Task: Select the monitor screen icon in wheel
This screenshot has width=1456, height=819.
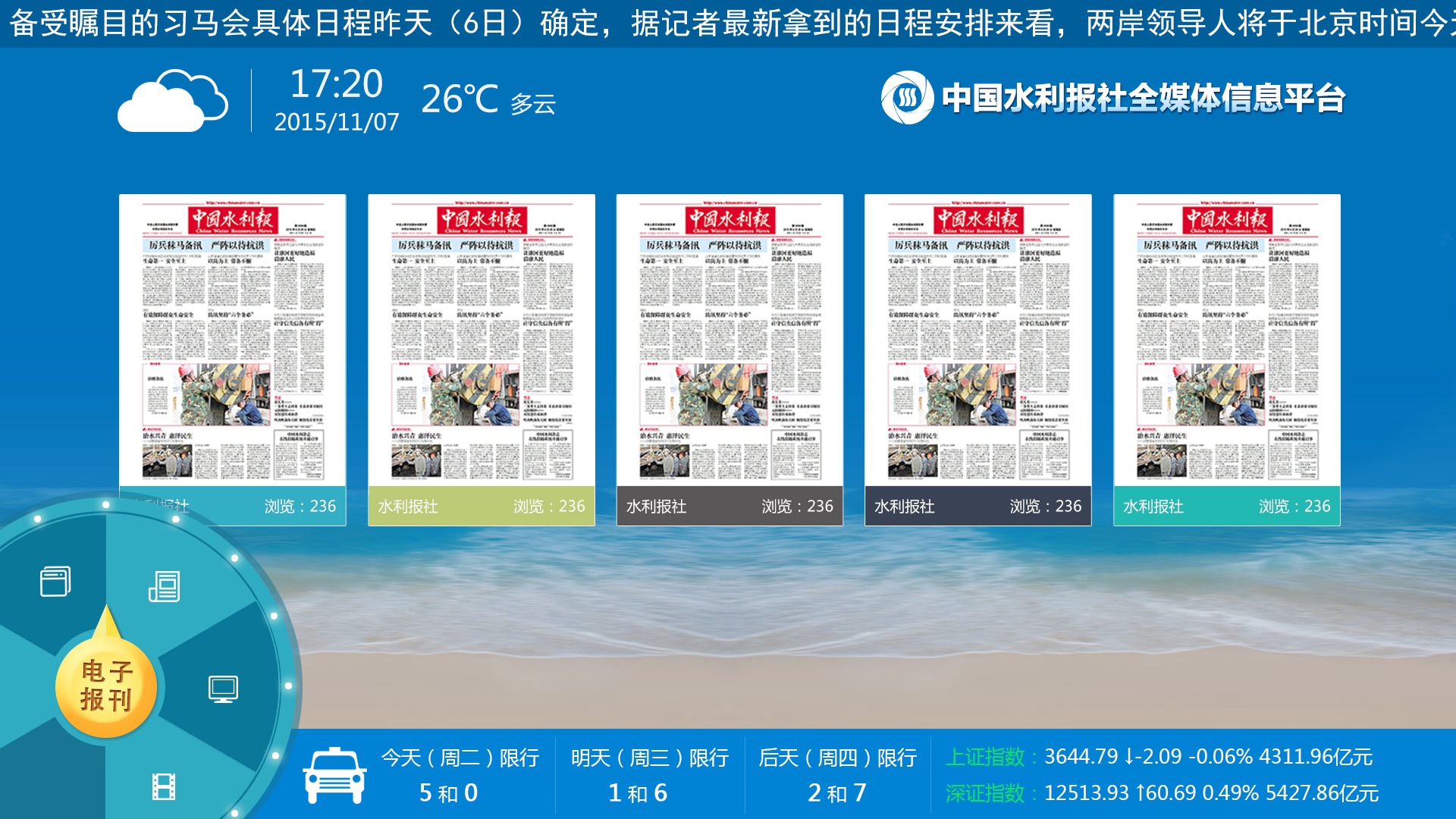Action: [x=223, y=689]
